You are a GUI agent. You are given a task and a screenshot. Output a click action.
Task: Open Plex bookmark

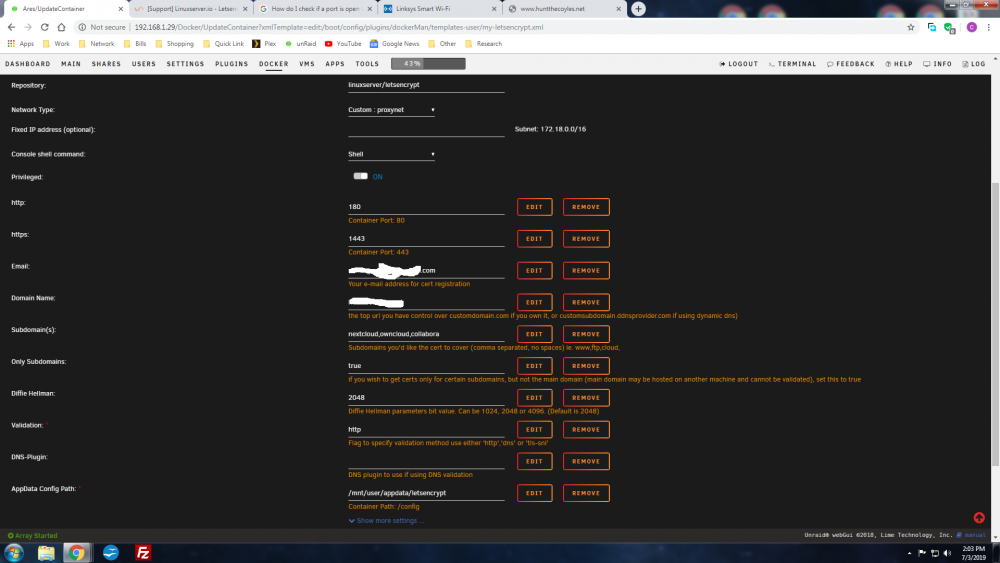coord(264,44)
